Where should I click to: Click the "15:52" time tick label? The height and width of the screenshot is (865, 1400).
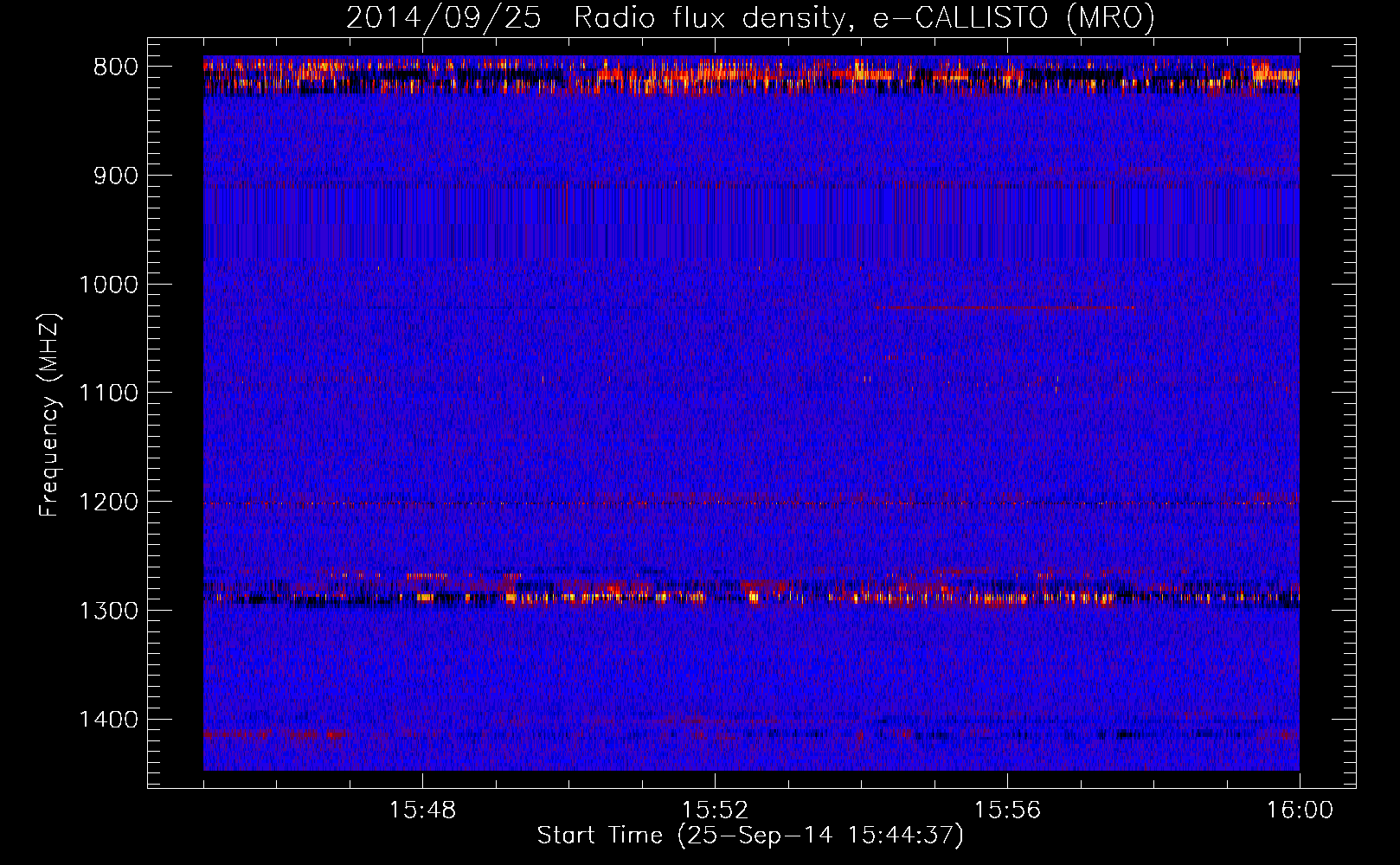click(715, 811)
